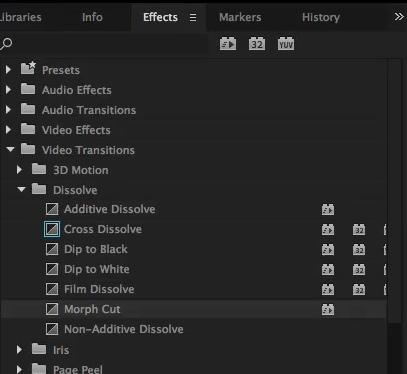This screenshot has width=407, height=374.
Task: Expand the Video Effects folder arrow
Action: click(x=8, y=130)
